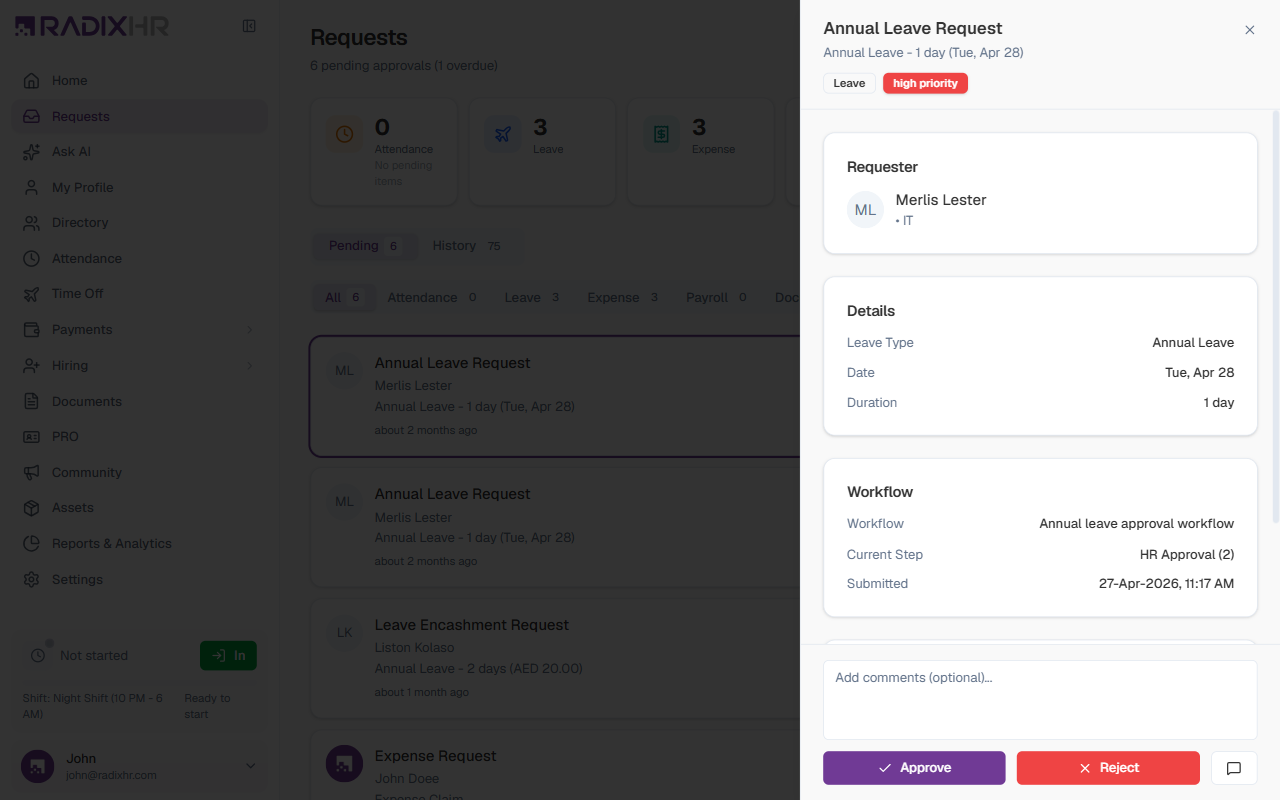Click the '27-Apr-2026, 11:17 AM' submitted value
The height and width of the screenshot is (800, 1280).
coord(1166,584)
